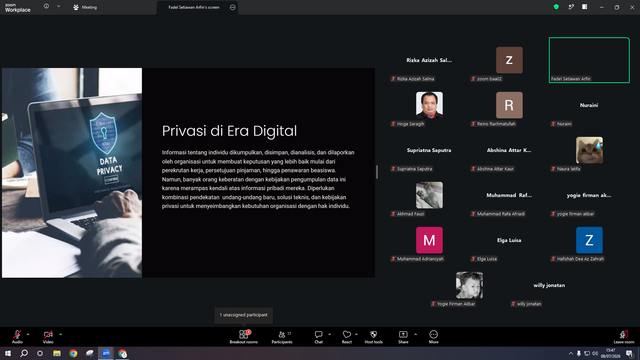Image resolution: width=640 pixels, height=360 pixels.
Task: Expand reactions arrow beside React
Action: click(x=356, y=334)
